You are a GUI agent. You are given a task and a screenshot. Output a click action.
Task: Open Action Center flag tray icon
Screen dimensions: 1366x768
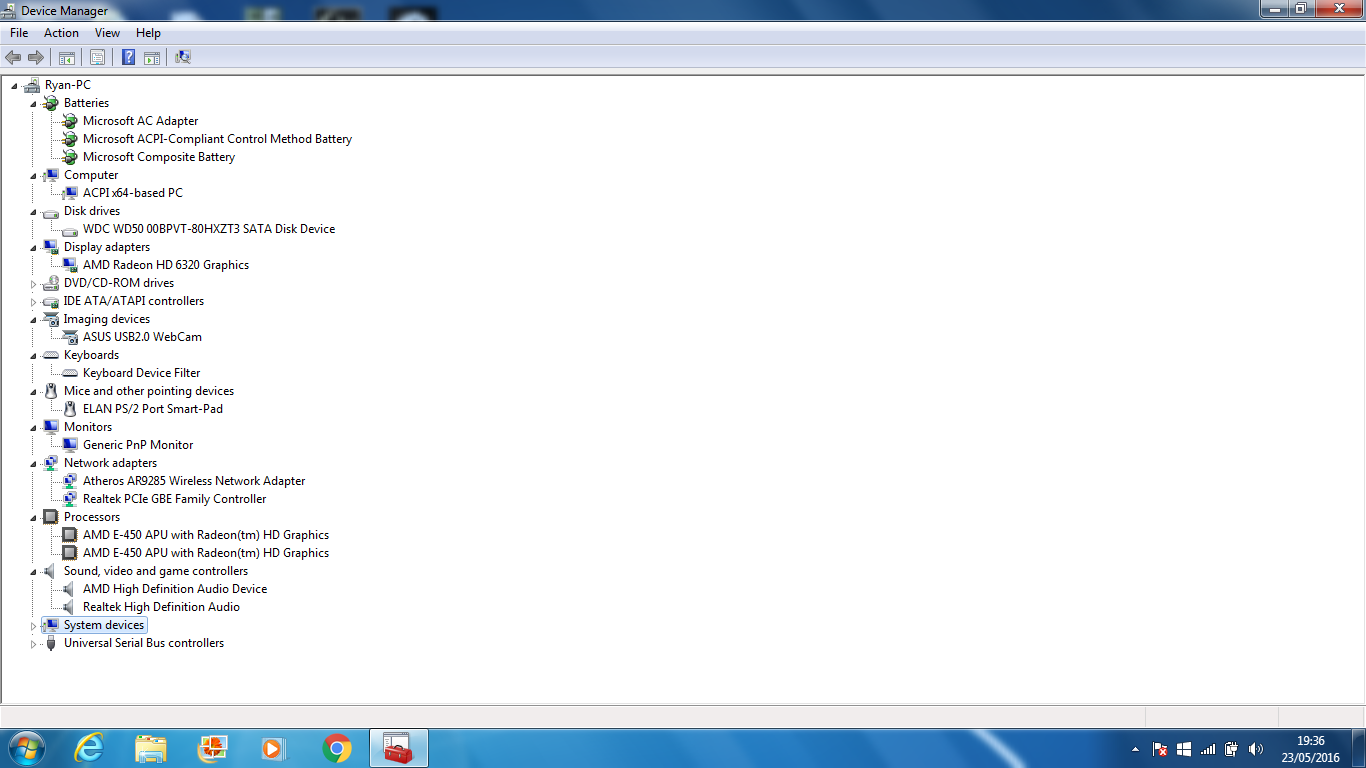coord(1160,749)
